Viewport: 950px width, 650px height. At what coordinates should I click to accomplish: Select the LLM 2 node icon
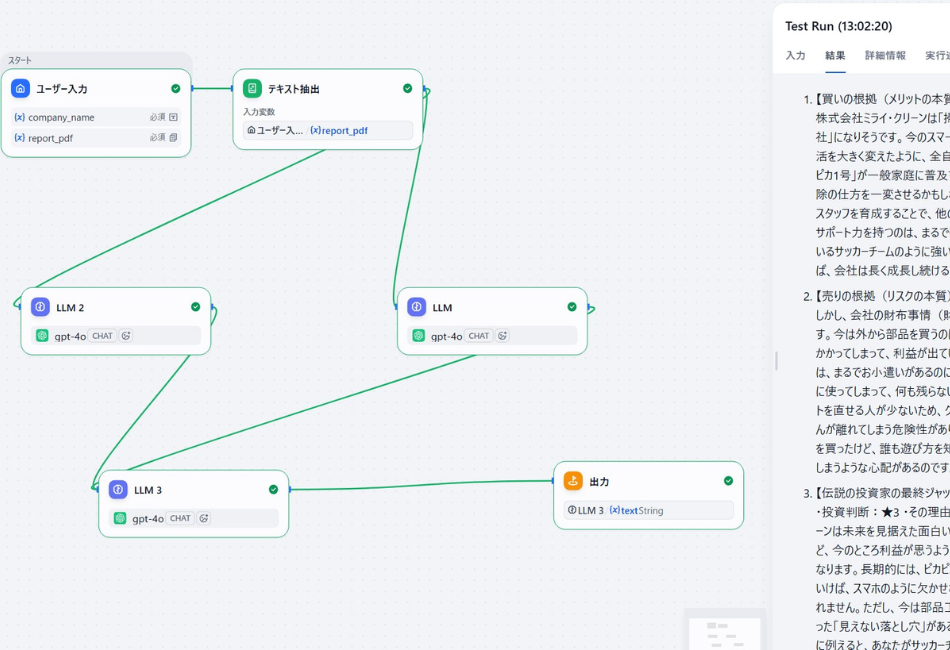[x=40, y=307]
